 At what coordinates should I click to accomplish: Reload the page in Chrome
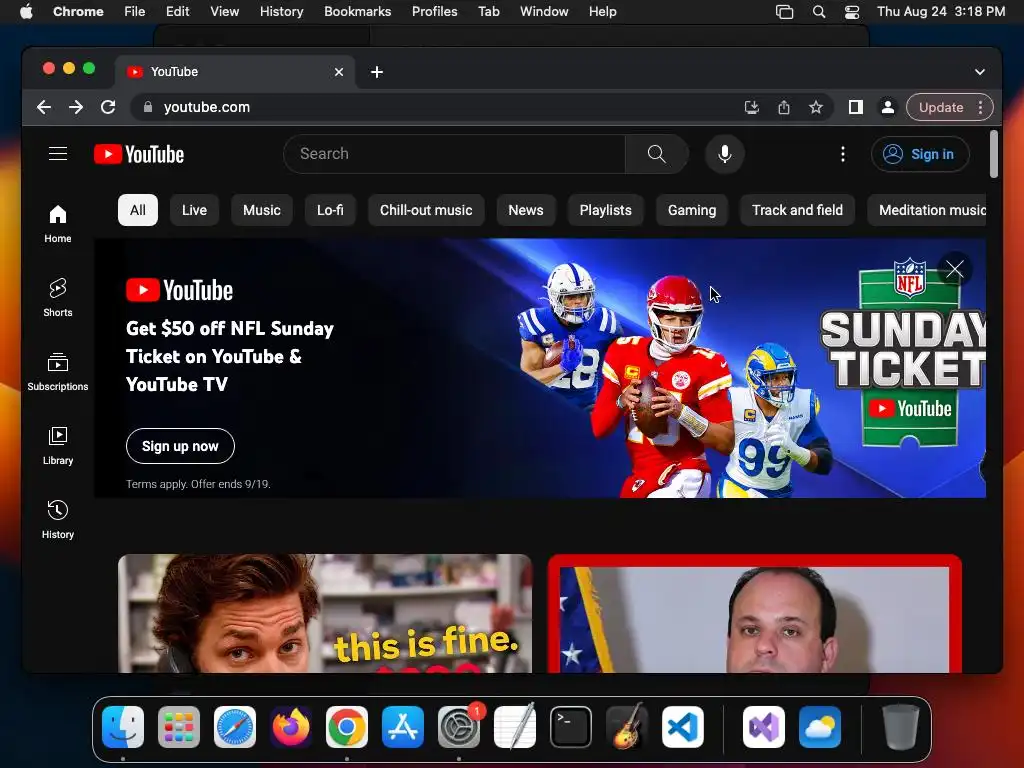(108, 107)
